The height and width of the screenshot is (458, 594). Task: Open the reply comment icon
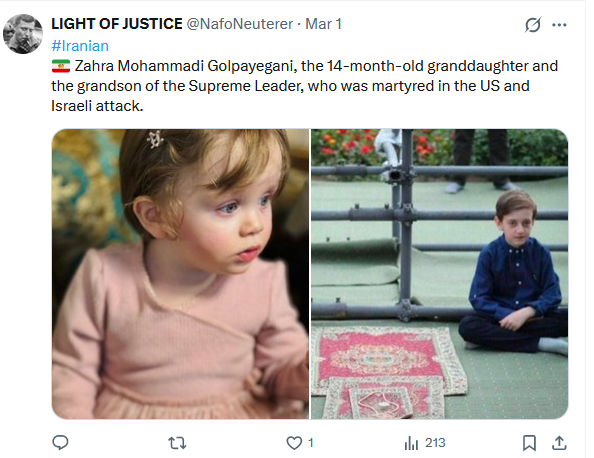click(60, 442)
